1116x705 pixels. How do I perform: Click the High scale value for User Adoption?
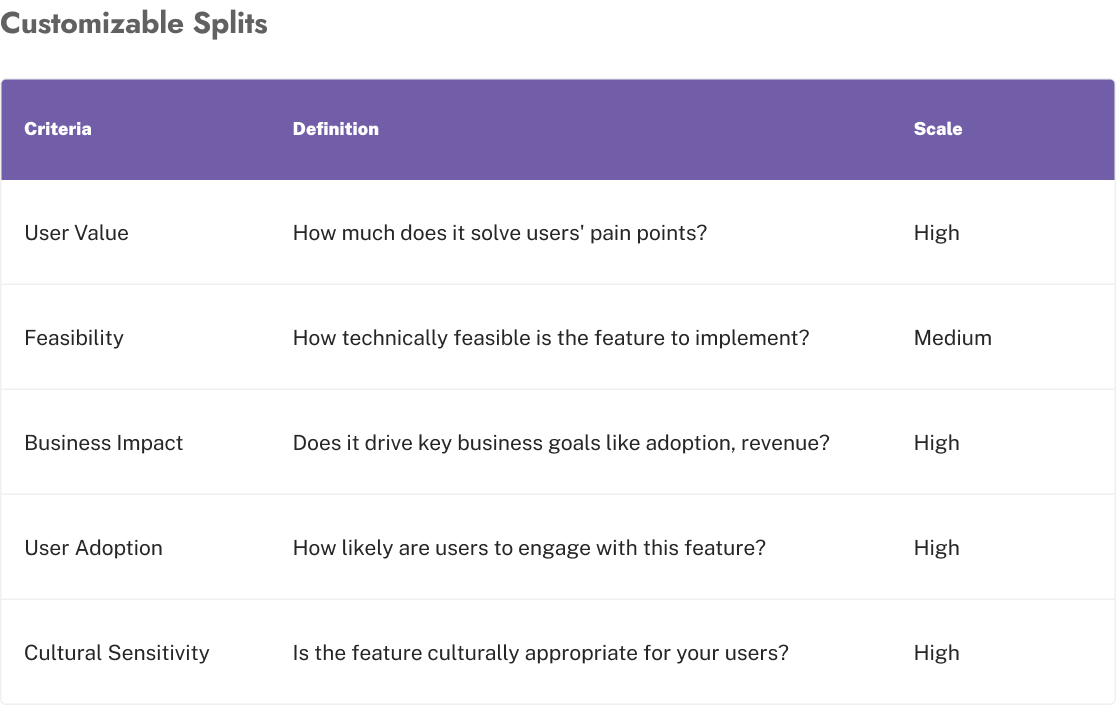click(x=937, y=548)
